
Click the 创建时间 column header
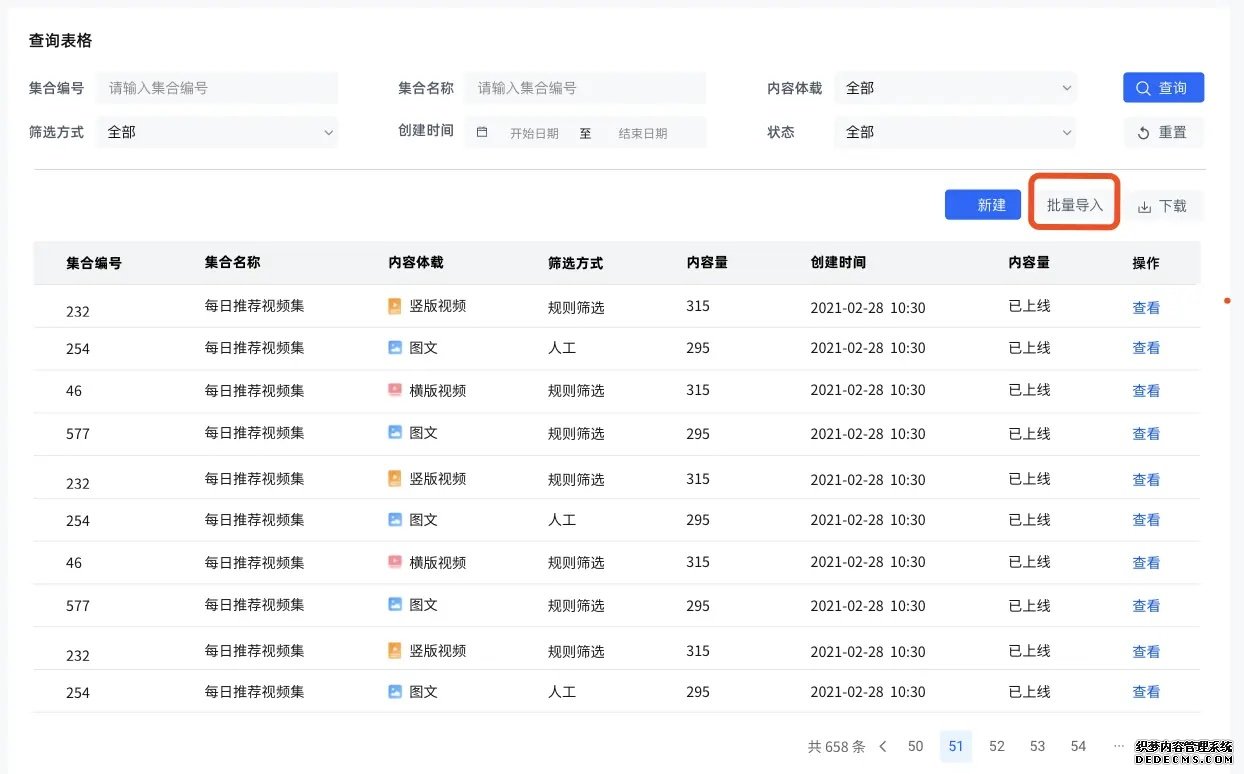coord(838,262)
